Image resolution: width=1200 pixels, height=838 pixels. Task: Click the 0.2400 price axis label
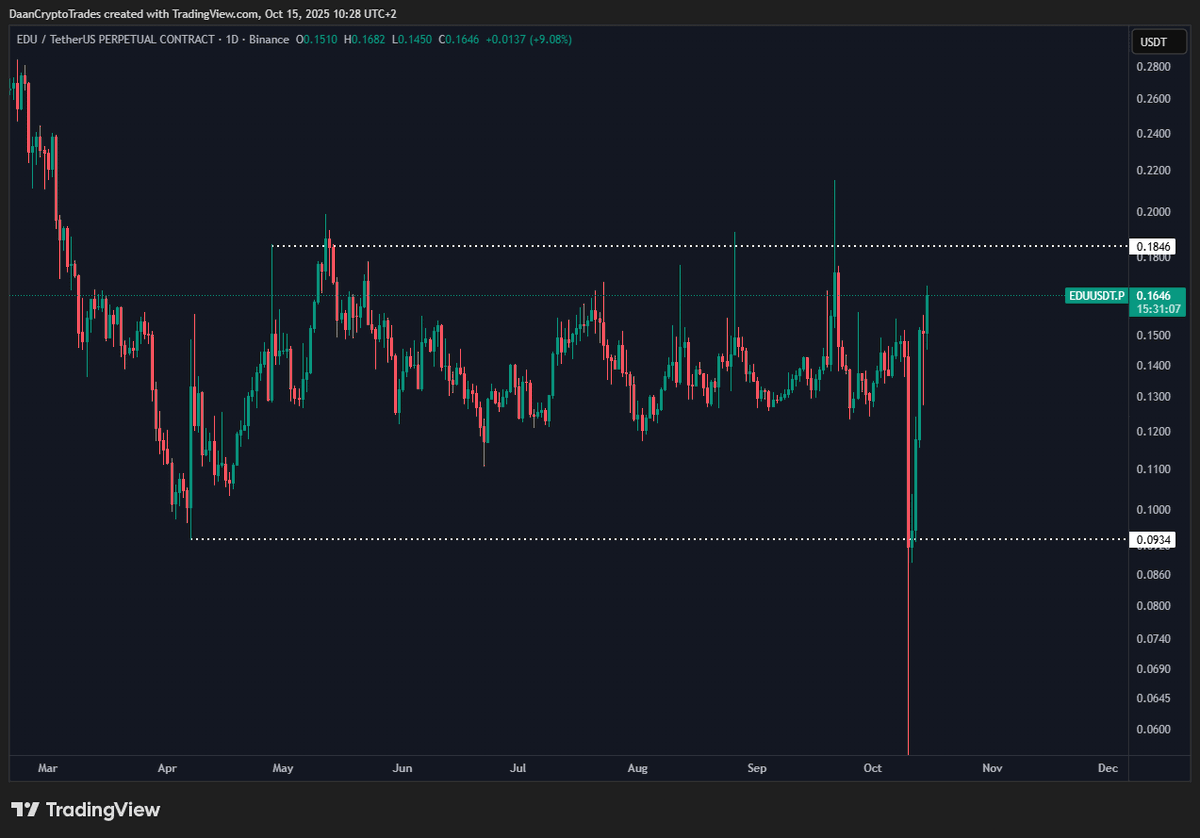click(x=1153, y=134)
